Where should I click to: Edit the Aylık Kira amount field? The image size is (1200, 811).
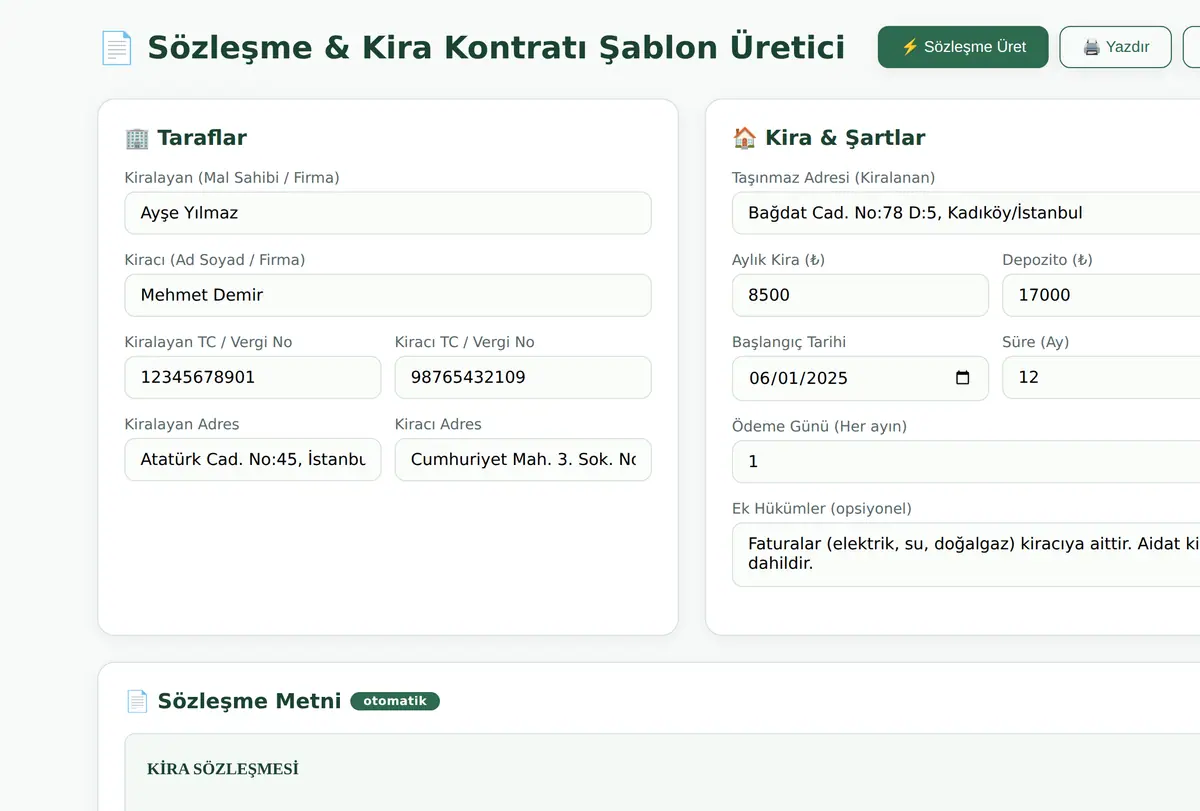(x=860, y=295)
